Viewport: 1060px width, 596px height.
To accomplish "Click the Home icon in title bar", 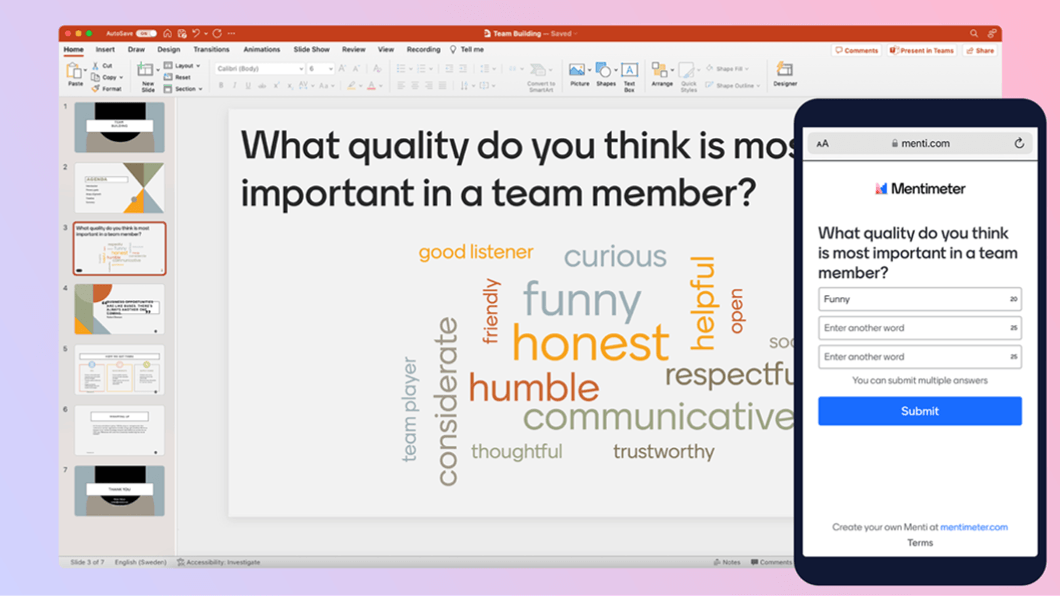I will pyautogui.click(x=168, y=33).
